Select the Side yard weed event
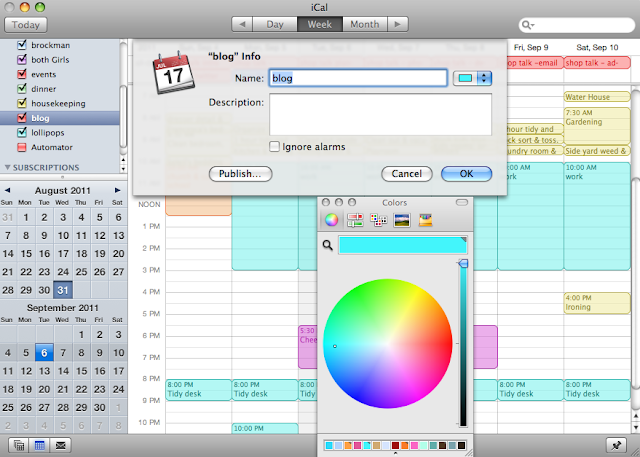The height and width of the screenshot is (457, 640). click(x=597, y=151)
